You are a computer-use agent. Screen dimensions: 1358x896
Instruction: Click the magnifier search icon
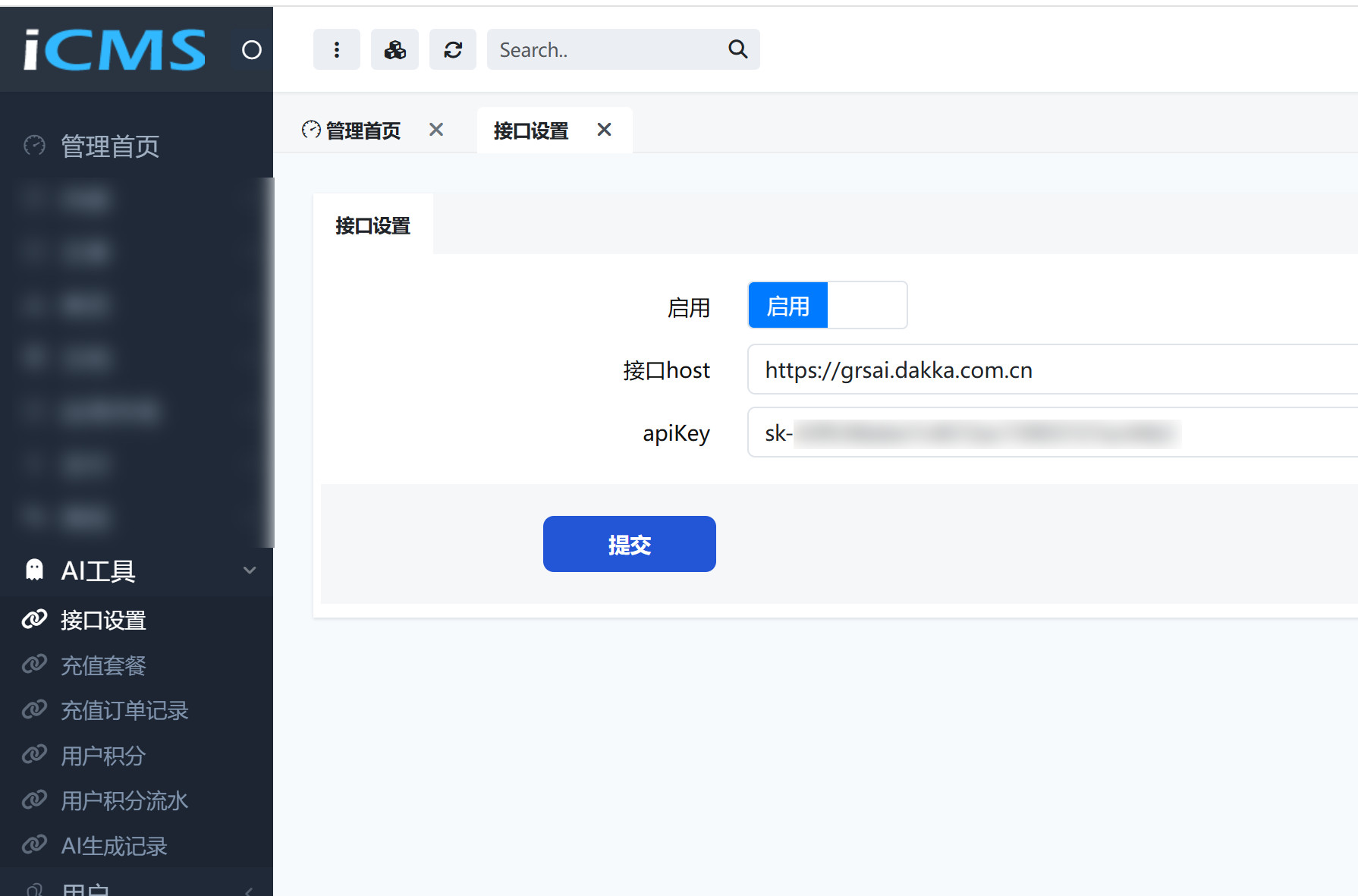tap(737, 49)
